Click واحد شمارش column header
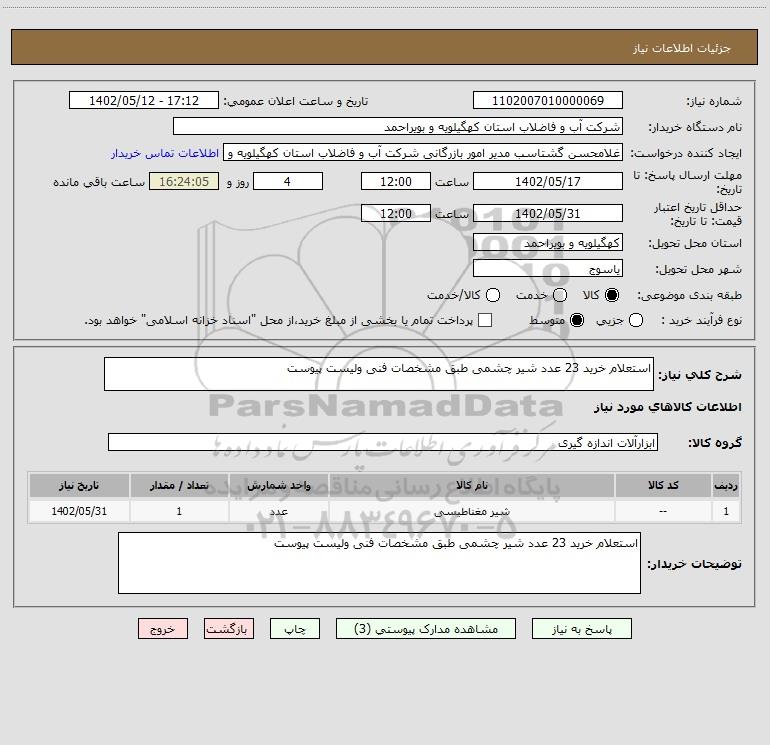770x745 pixels. (x=278, y=485)
